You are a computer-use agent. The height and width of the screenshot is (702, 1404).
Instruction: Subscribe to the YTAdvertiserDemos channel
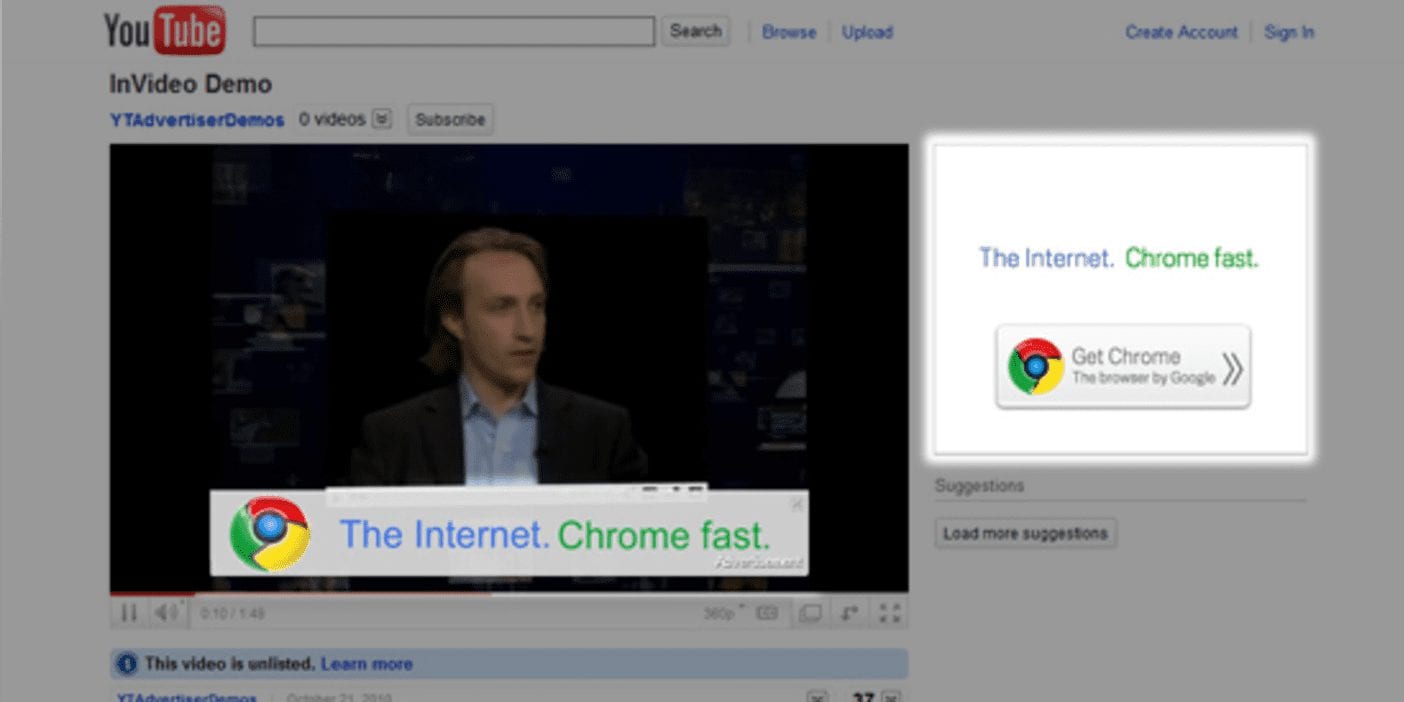[450, 119]
